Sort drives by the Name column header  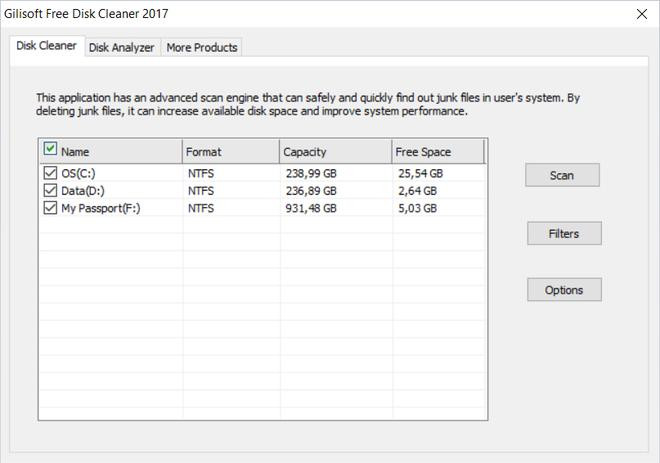point(120,152)
